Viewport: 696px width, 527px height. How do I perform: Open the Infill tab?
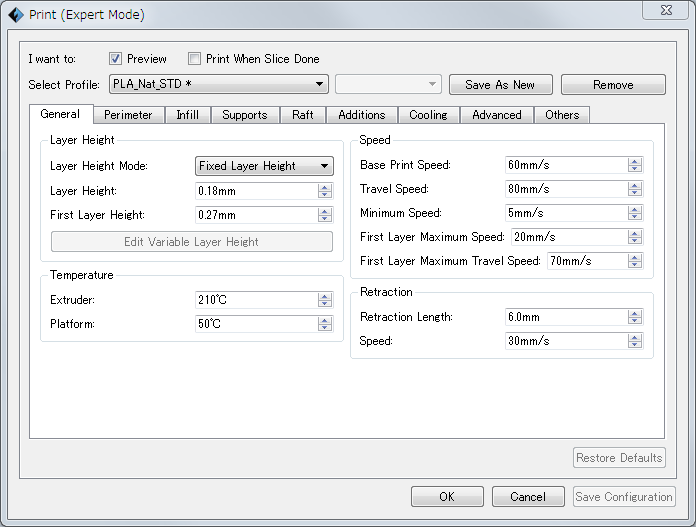click(x=188, y=115)
